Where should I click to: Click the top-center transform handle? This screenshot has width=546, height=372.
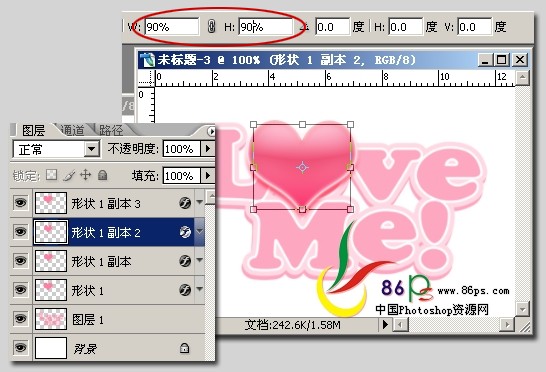click(x=302, y=124)
